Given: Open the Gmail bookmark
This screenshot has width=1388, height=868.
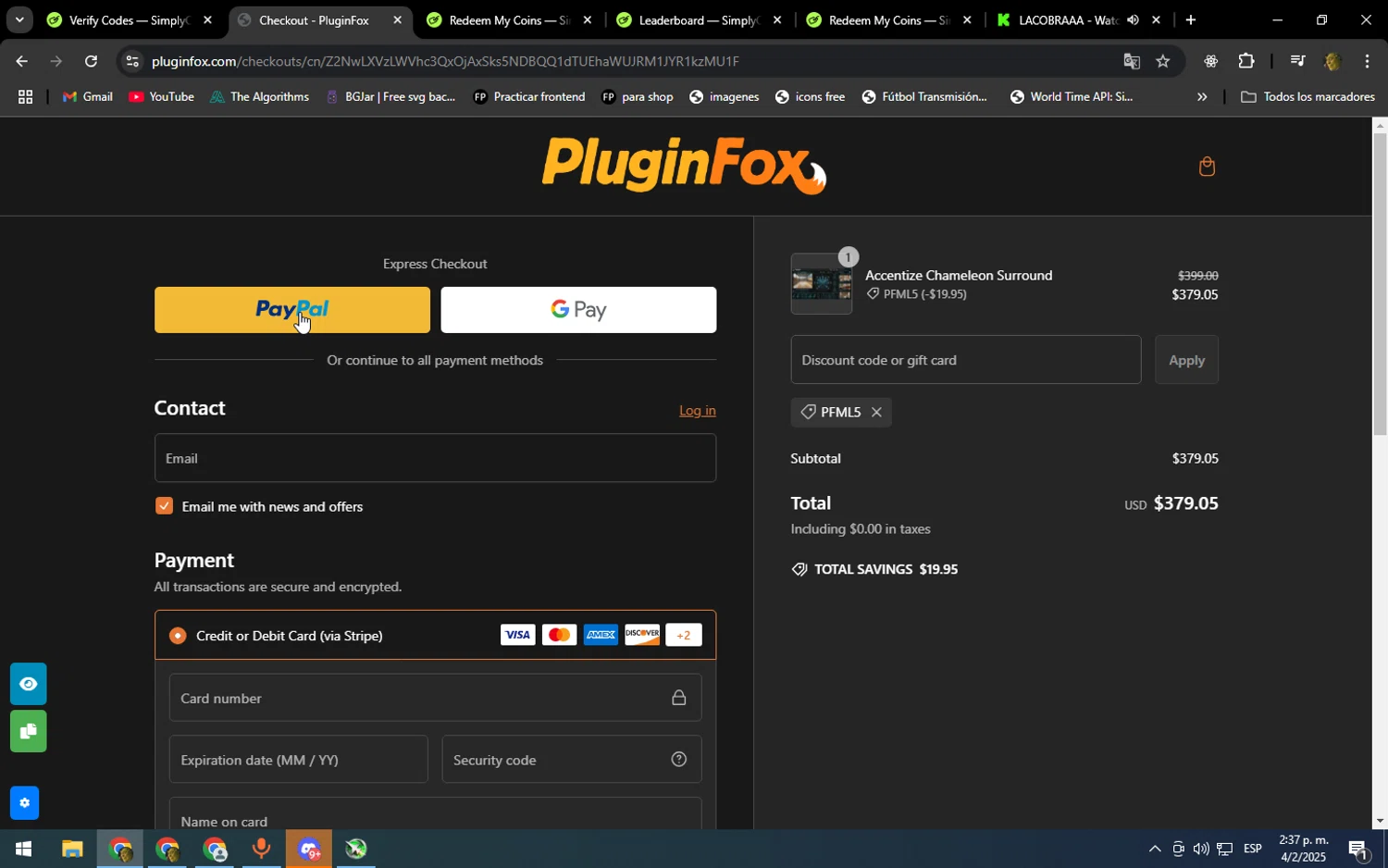Looking at the screenshot, I should 88,97.
